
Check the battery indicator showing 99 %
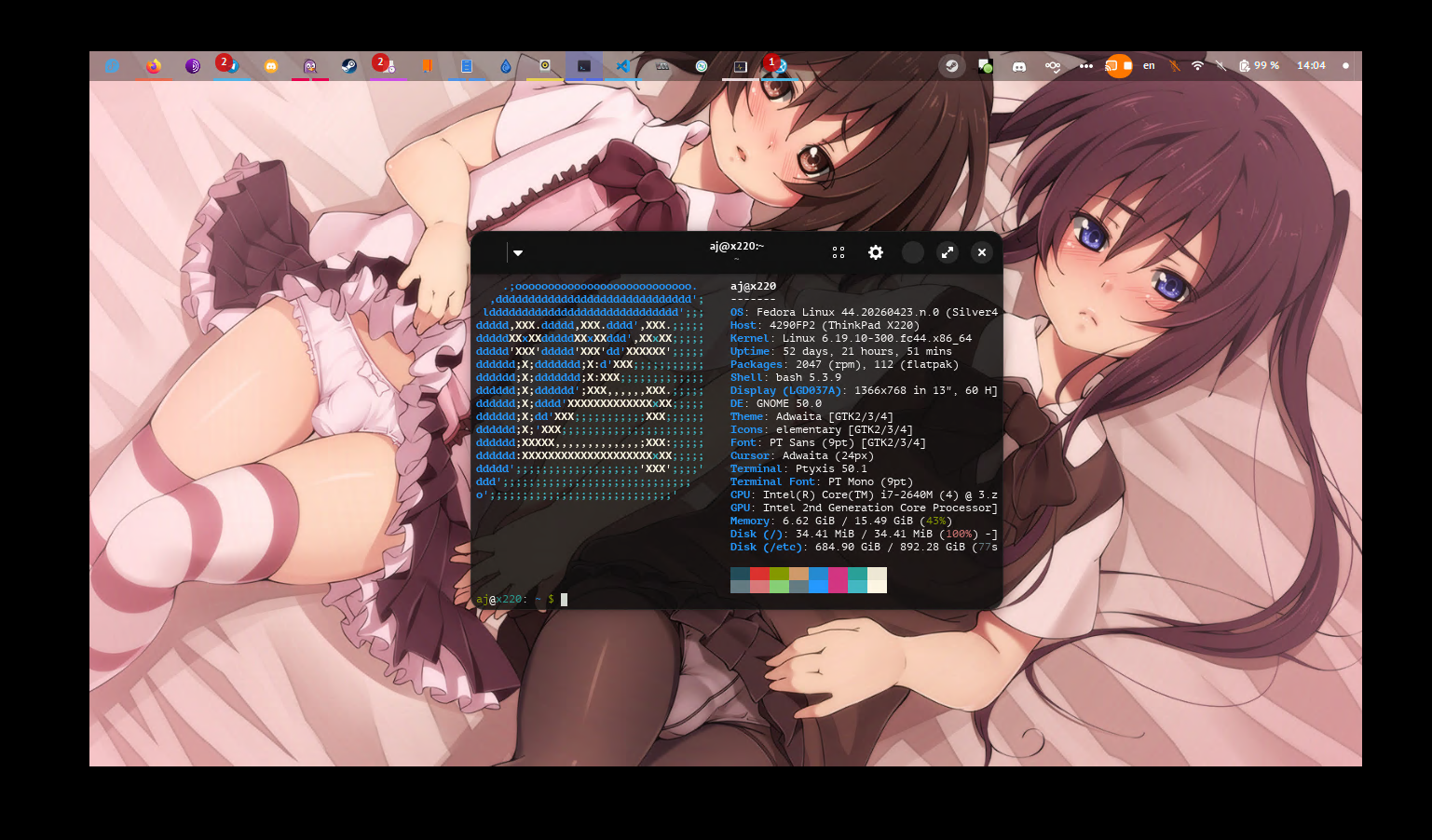tap(1259, 66)
